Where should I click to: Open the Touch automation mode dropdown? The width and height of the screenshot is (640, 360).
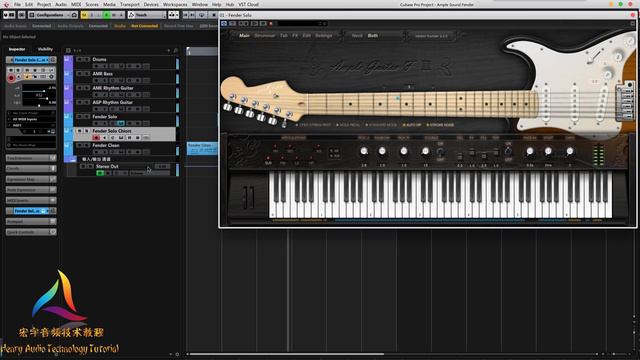pos(147,15)
